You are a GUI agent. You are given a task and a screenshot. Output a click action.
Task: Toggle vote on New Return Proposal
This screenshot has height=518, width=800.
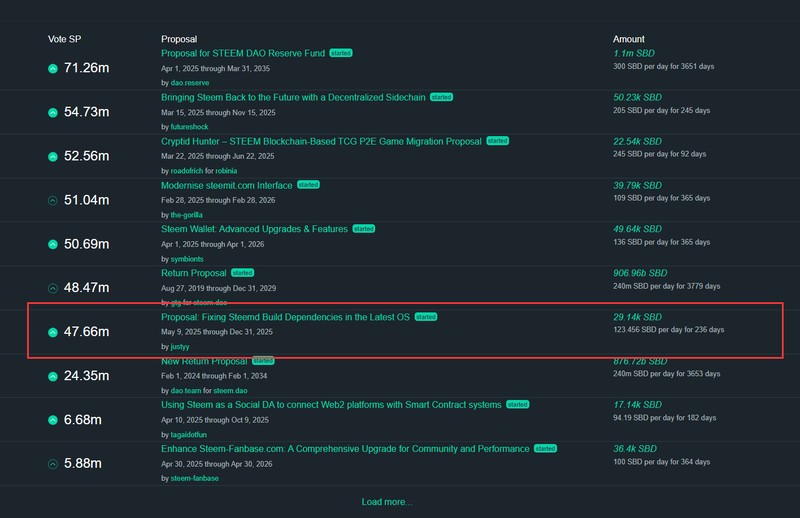pyautogui.click(x=53, y=376)
